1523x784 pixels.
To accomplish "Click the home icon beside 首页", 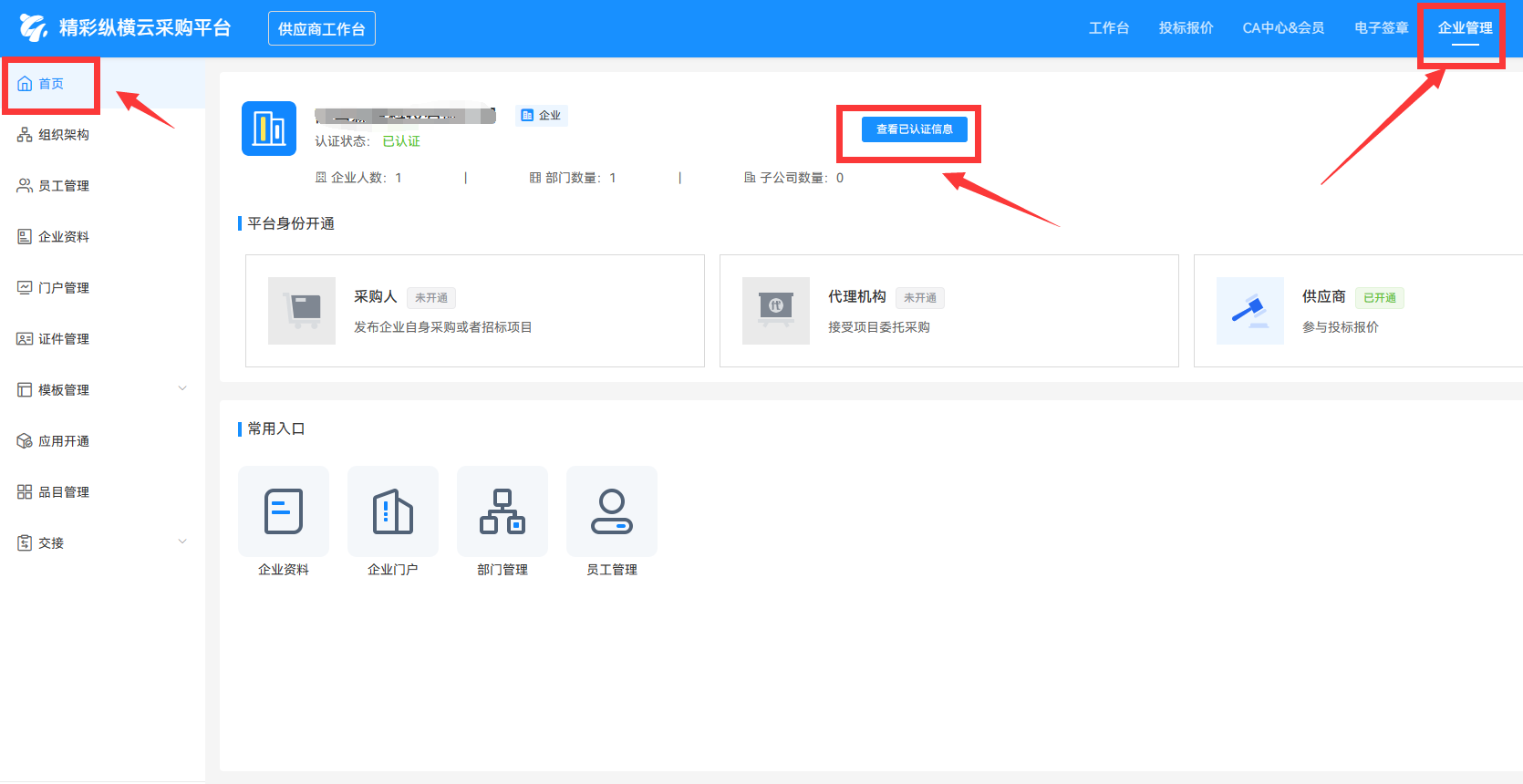I will (25, 84).
